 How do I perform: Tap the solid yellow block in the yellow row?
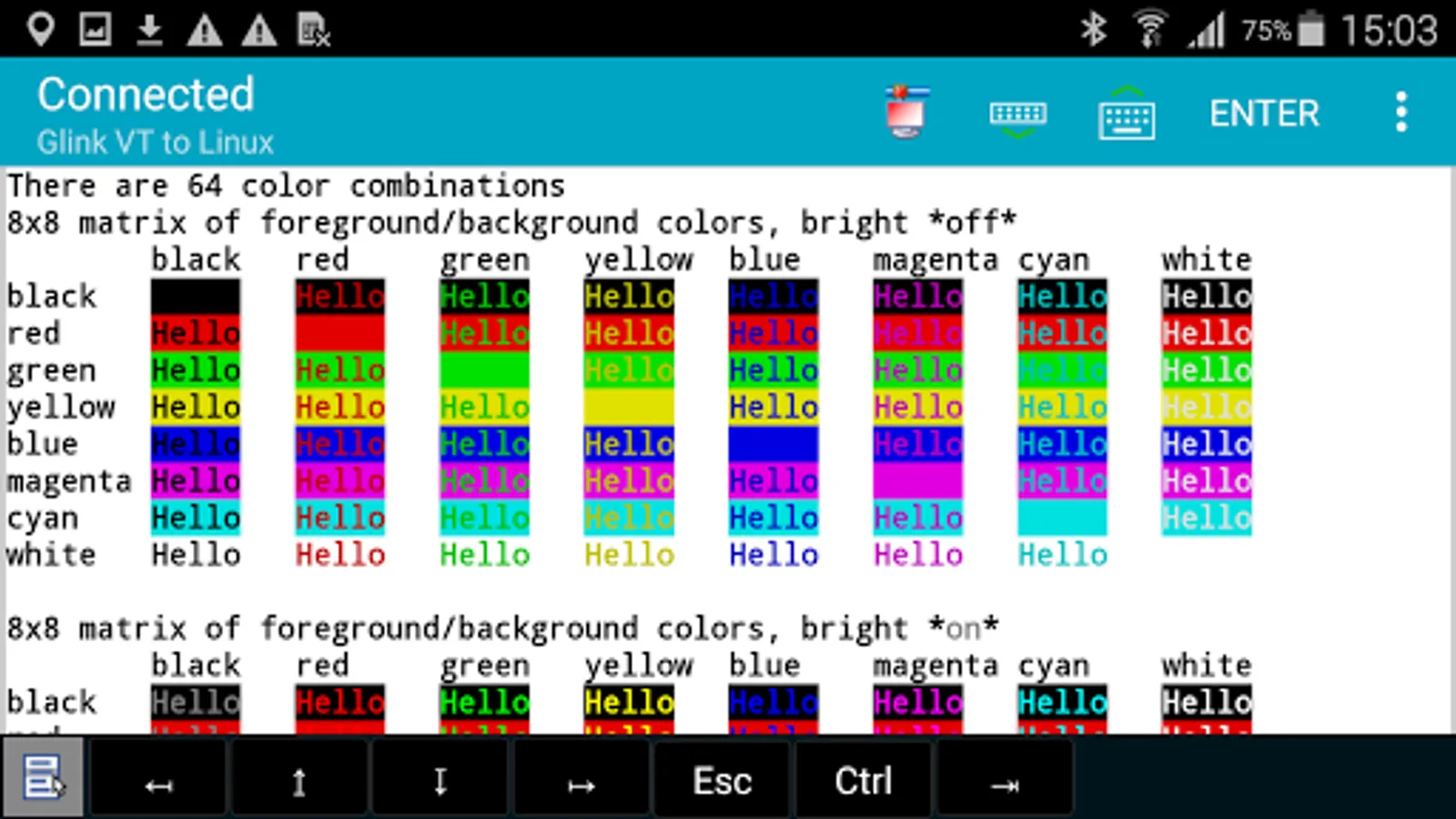(x=629, y=407)
